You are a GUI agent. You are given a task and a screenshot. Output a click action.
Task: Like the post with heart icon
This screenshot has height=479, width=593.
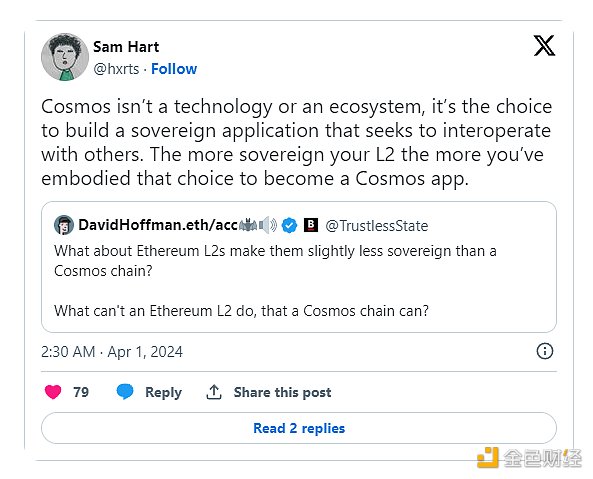click(x=53, y=392)
